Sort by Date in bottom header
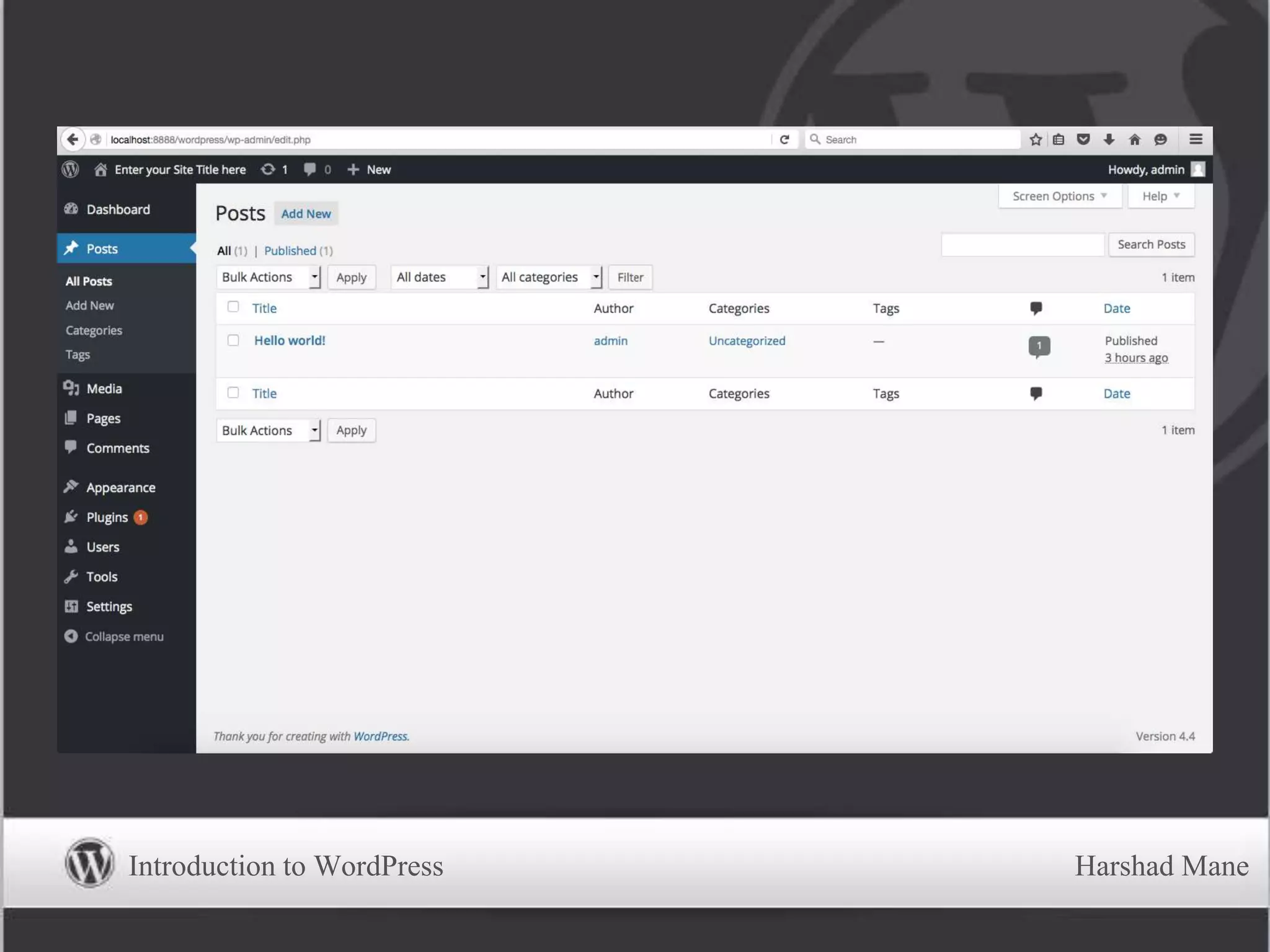 (1117, 394)
